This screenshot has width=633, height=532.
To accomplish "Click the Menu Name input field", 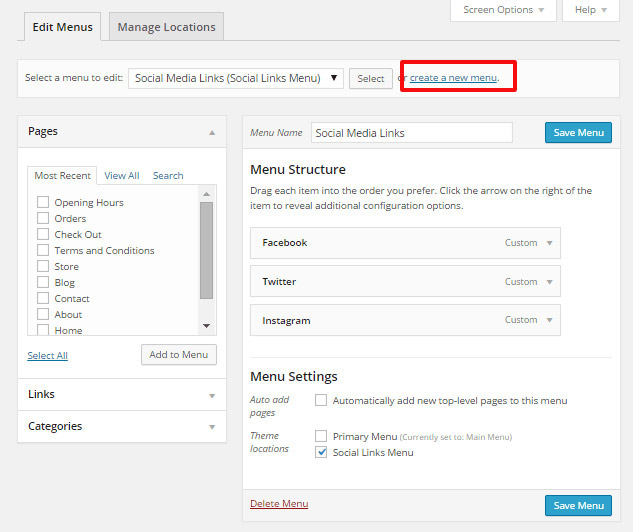I will [x=412, y=133].
